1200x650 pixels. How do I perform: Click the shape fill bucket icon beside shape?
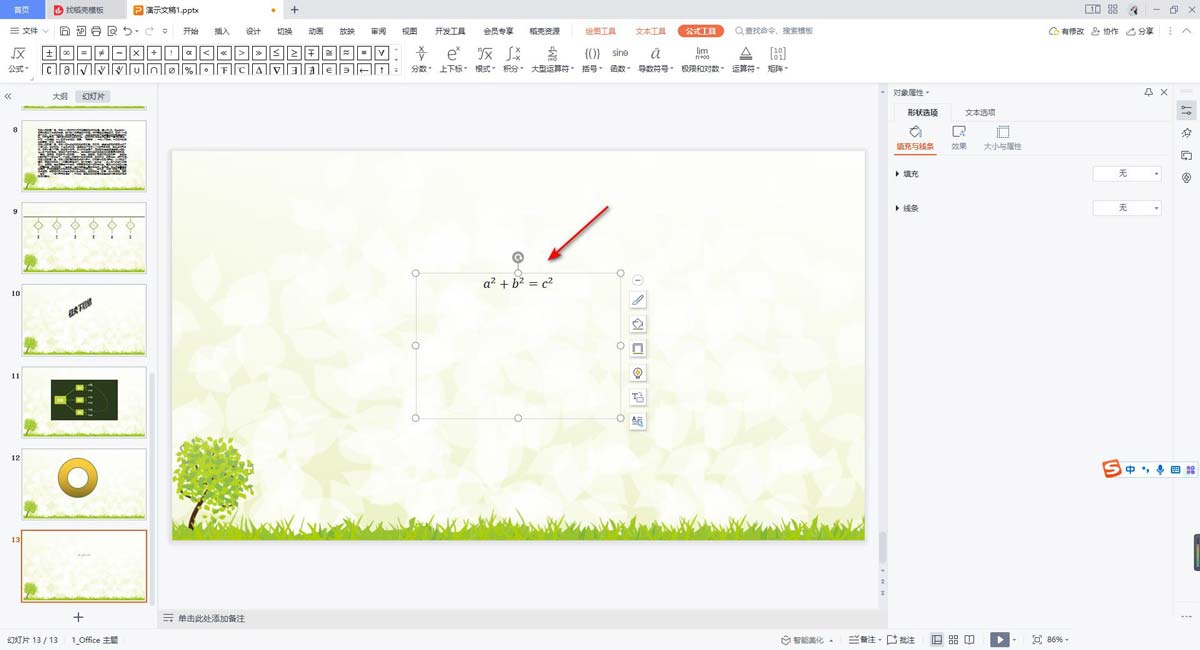638,324
